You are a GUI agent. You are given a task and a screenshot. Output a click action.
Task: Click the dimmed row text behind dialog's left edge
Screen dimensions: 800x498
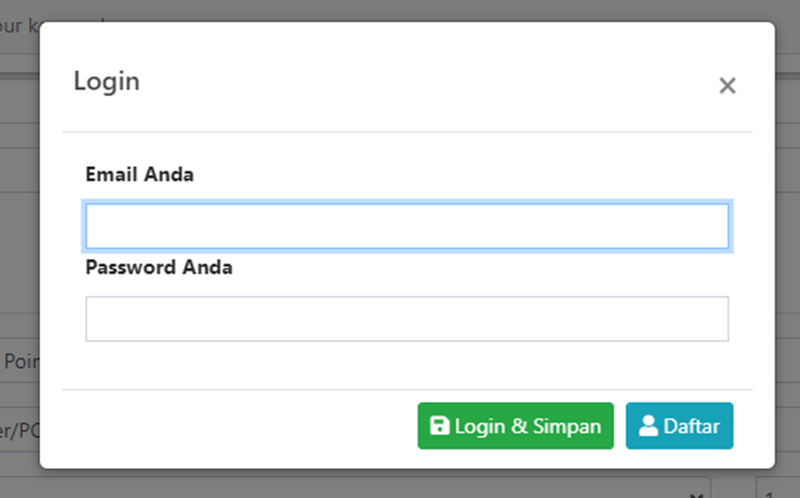18,361
